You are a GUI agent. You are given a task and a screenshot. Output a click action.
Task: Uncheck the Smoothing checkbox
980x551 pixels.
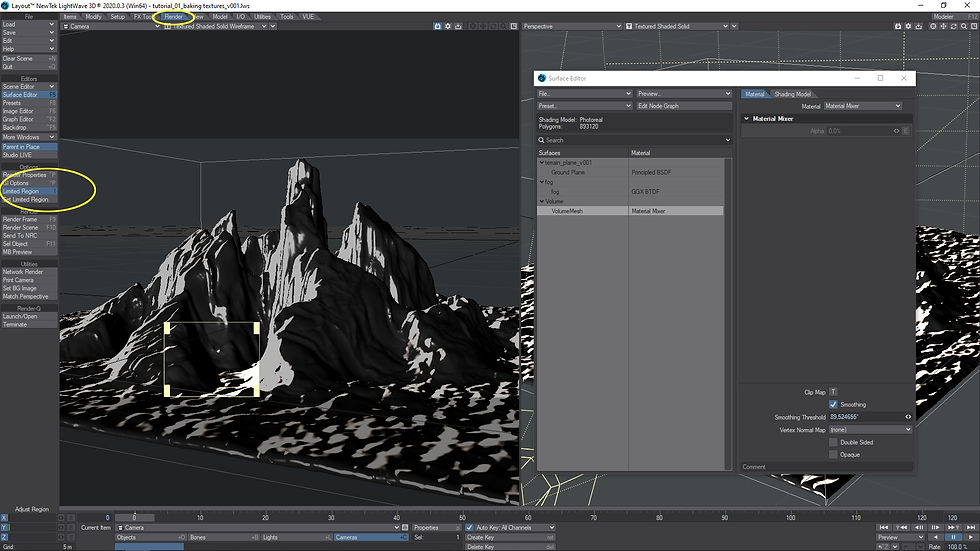pyautogui.click(x=834, y=404)
